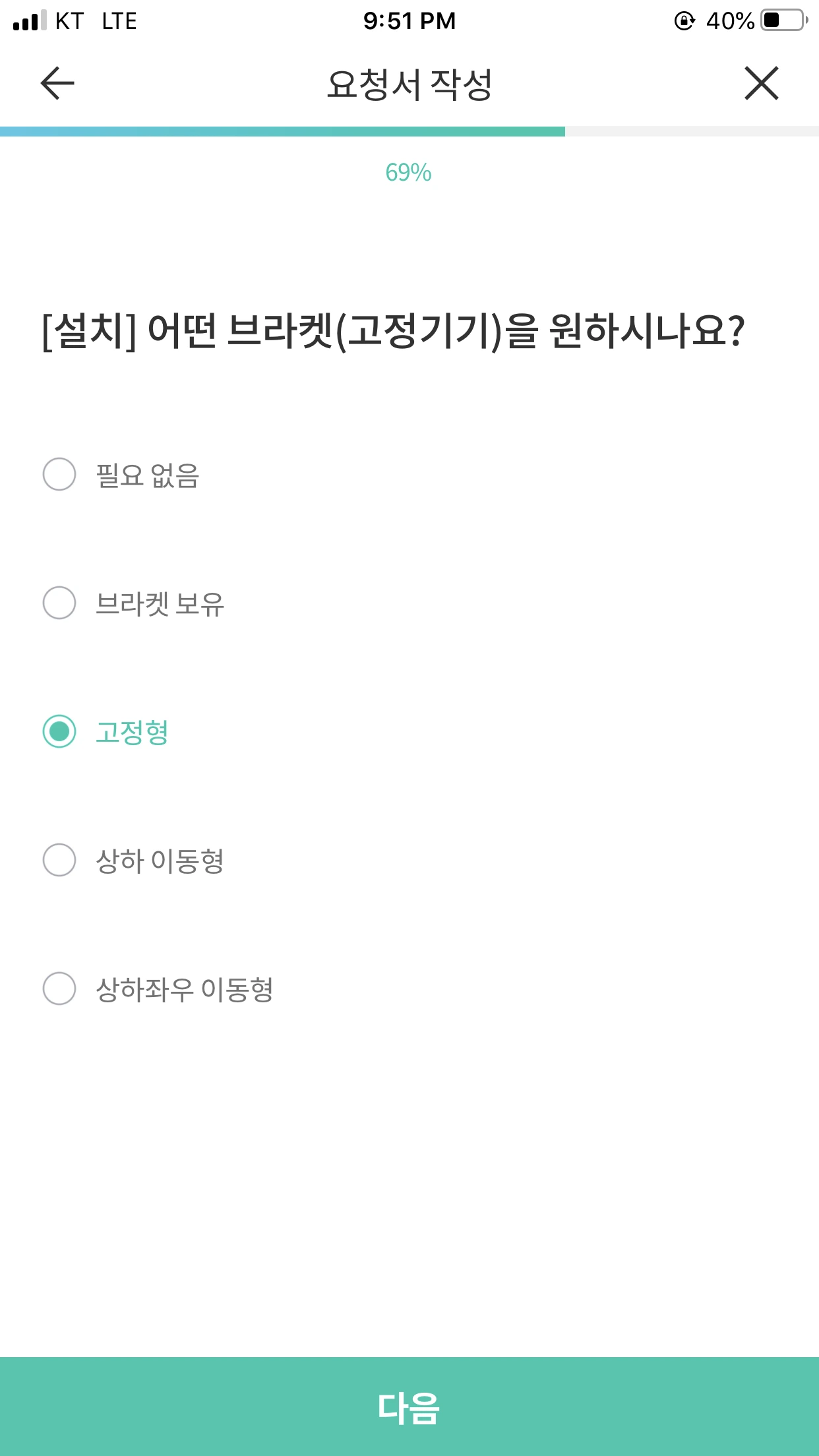Tap the back arrow icon
Screen dimensions: 819x1456
pos(57,84)
